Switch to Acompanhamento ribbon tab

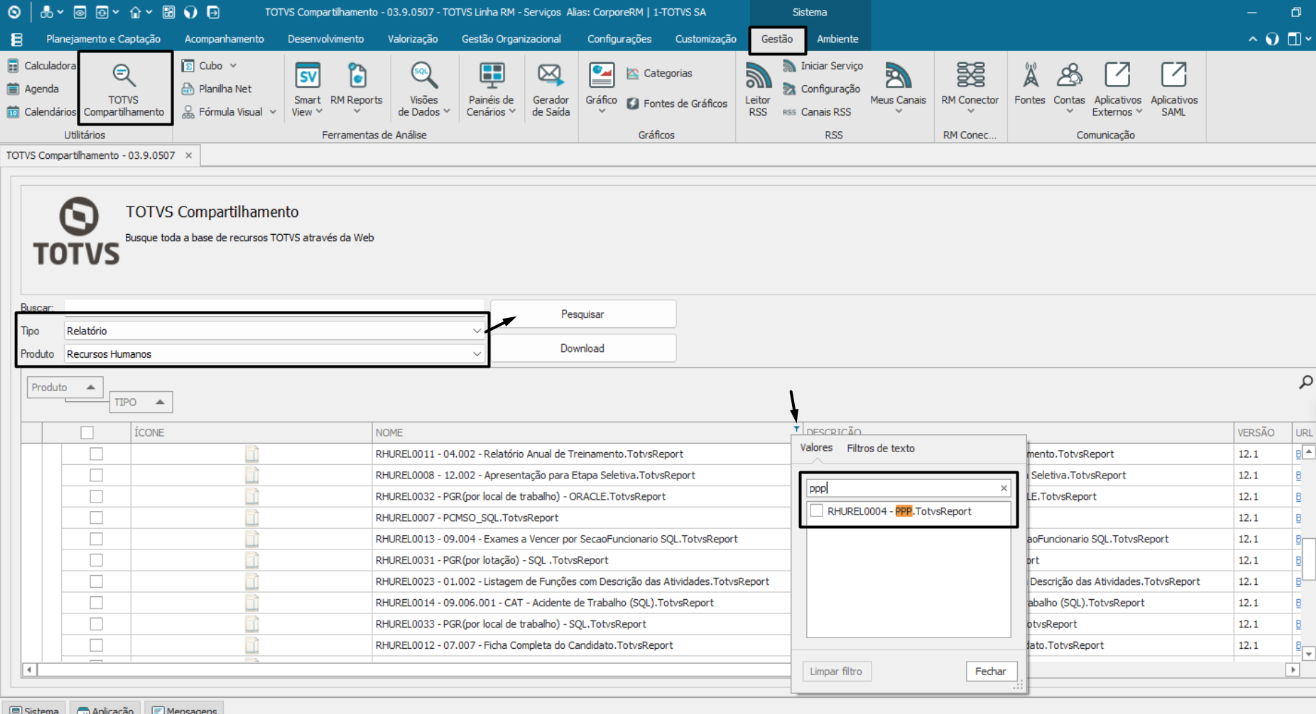(224, 39)
